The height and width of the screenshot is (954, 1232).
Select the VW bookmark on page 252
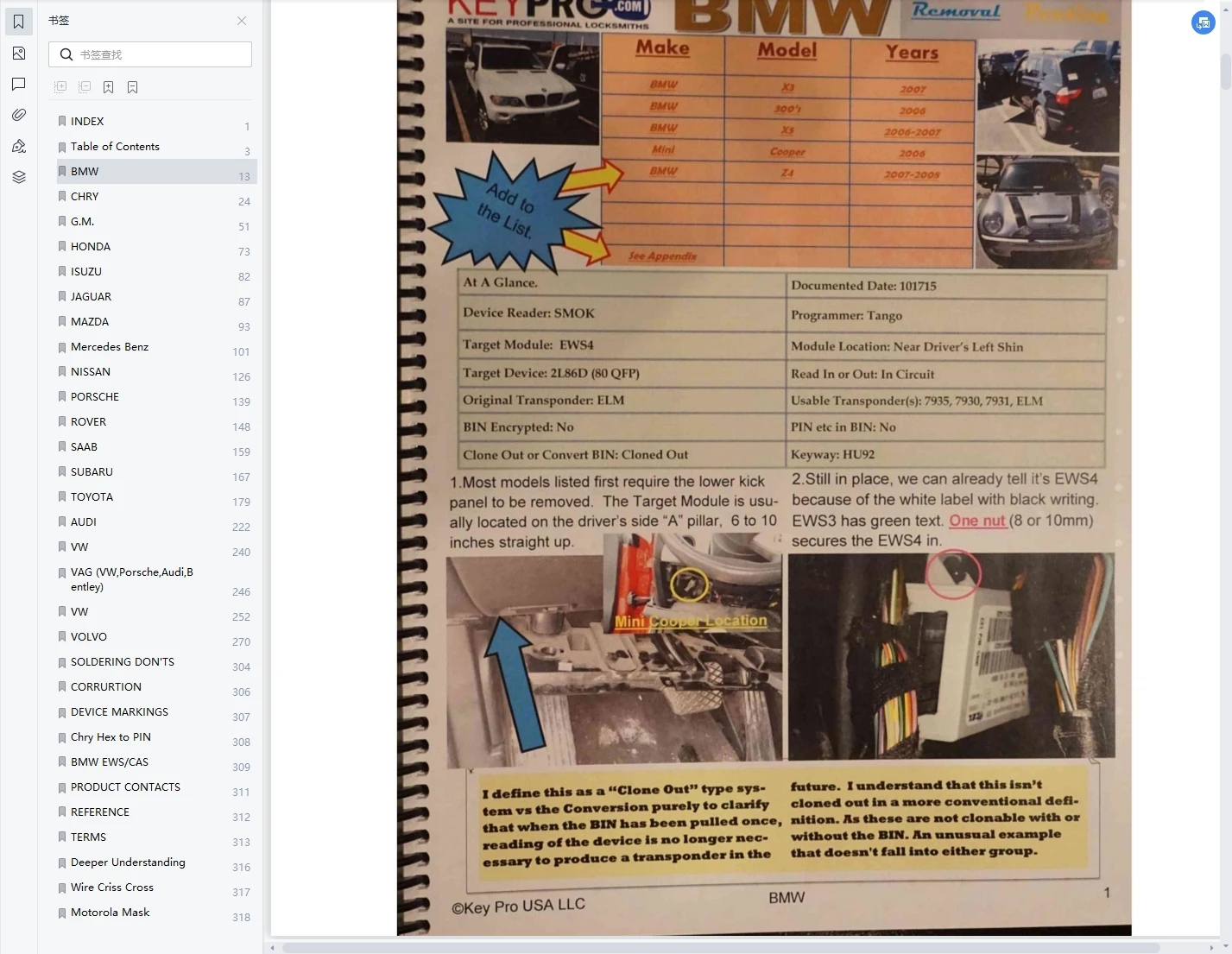click(156, 612)
